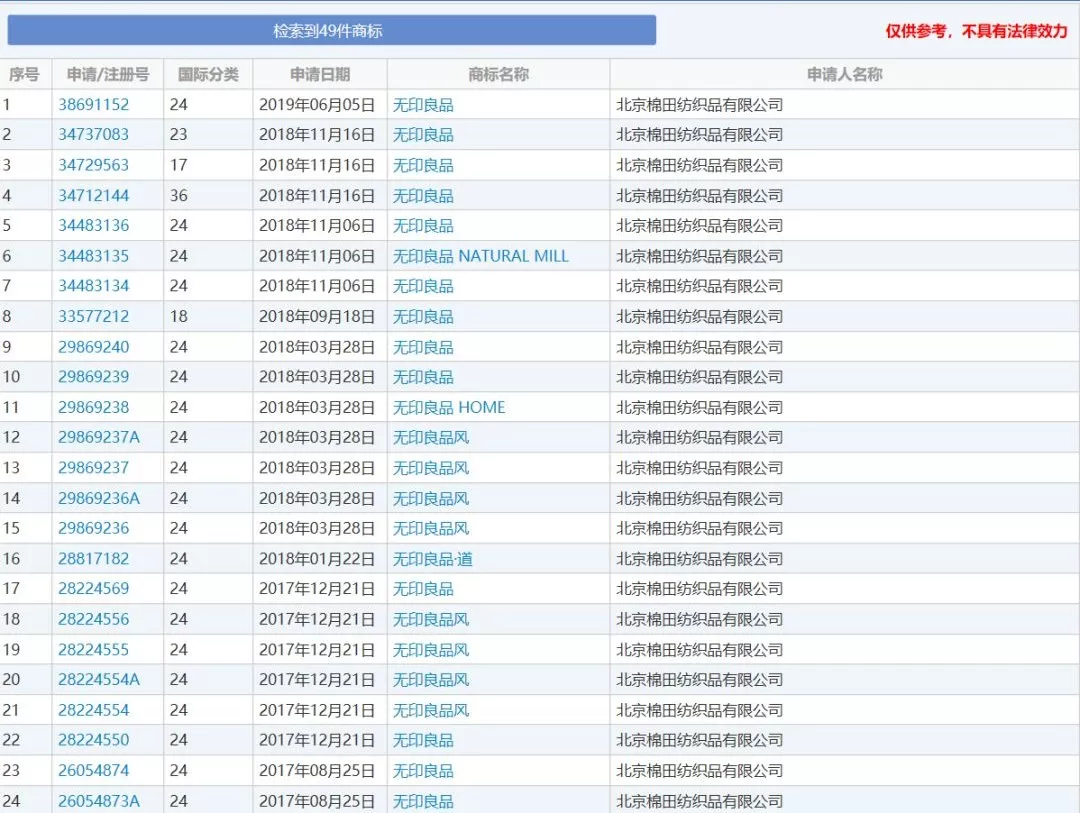Open trademark name 无印良品 in row 22

[423, 740]
